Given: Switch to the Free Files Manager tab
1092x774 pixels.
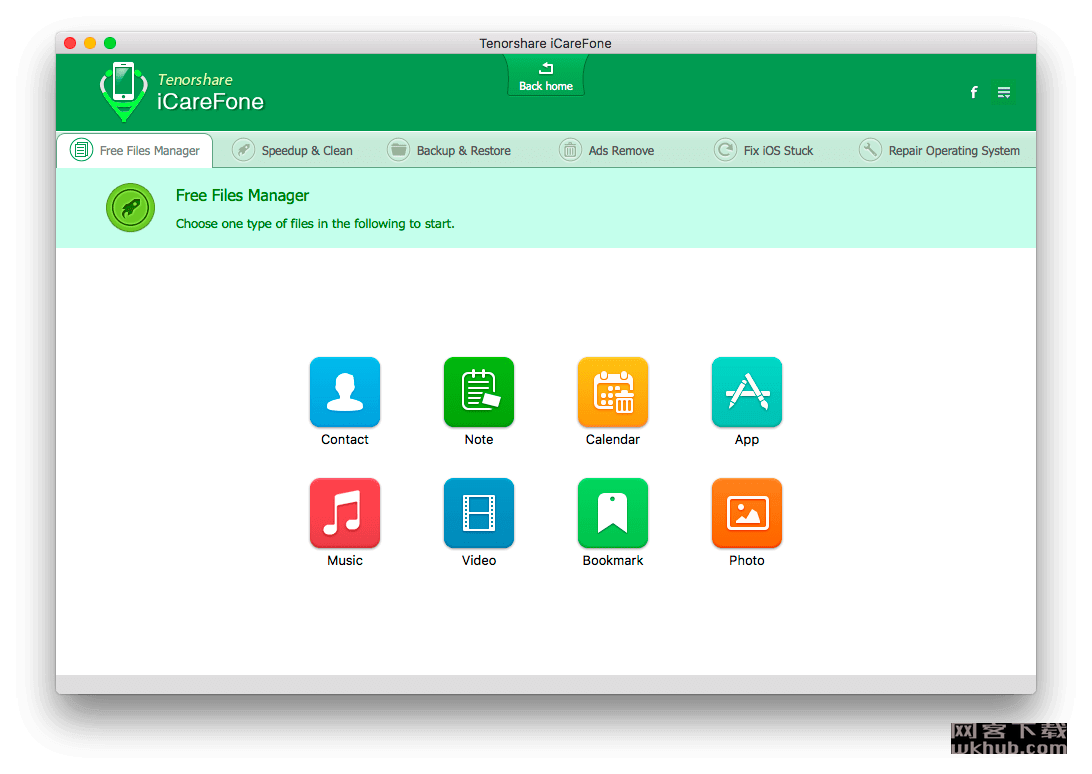Looking at the screenshot, I should (x=135, y=150).
